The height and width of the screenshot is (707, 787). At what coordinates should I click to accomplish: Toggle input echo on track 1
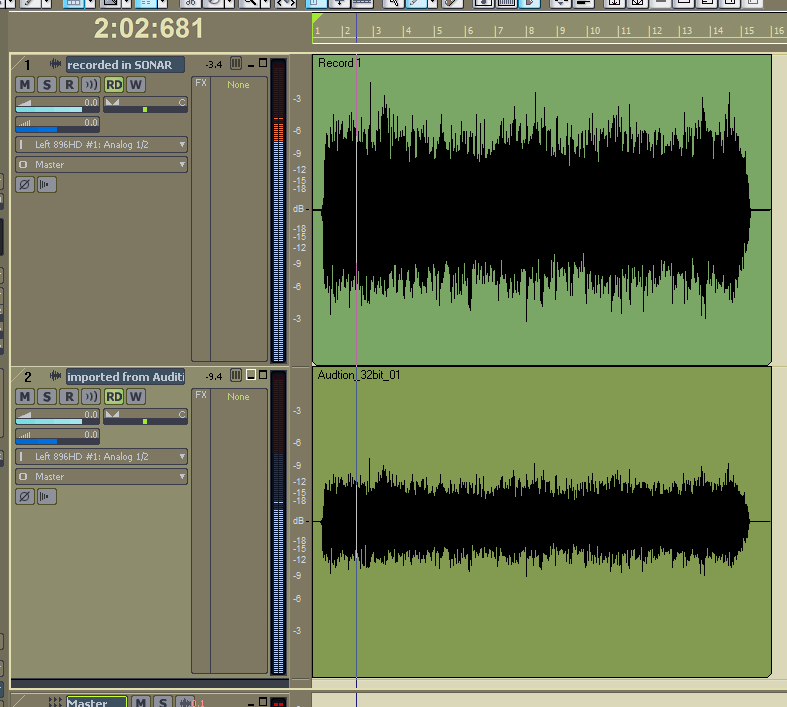[91, 85]
